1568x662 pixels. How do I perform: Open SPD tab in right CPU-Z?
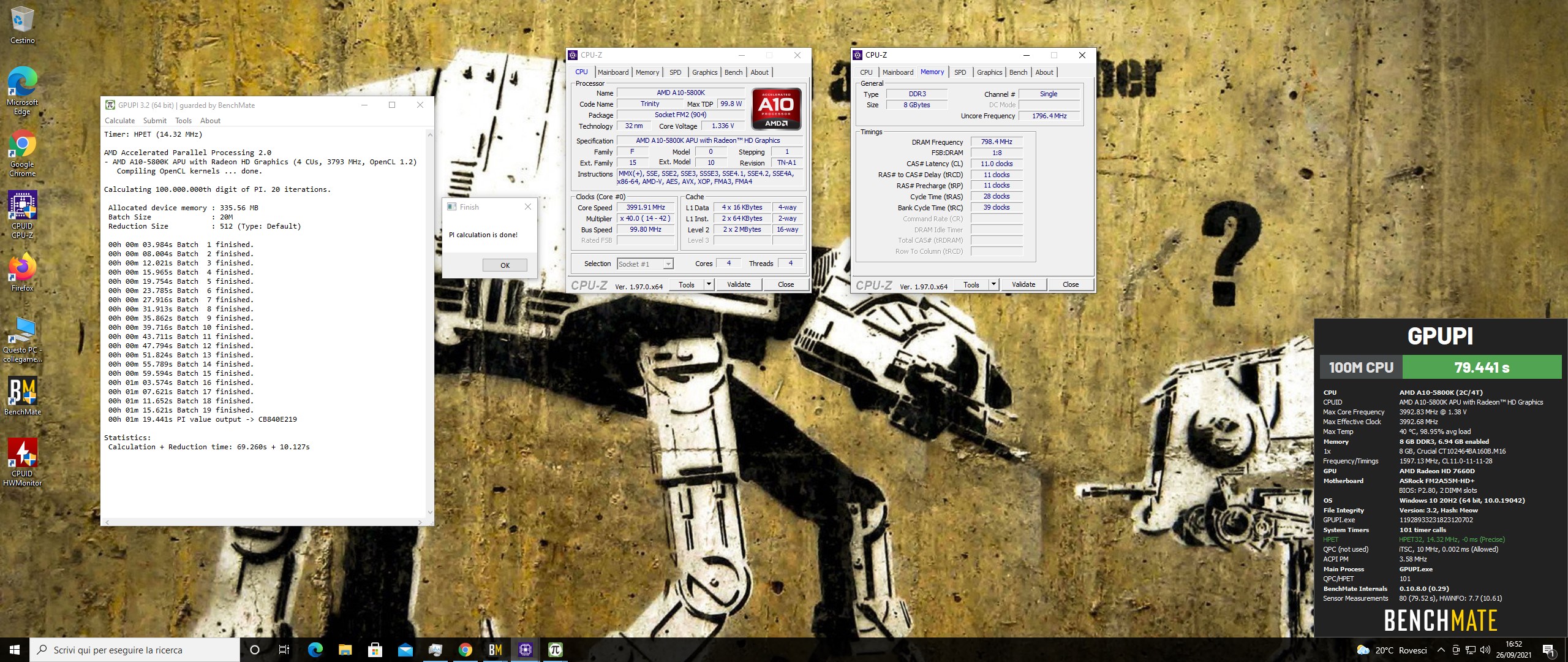[x=960, y=72]
